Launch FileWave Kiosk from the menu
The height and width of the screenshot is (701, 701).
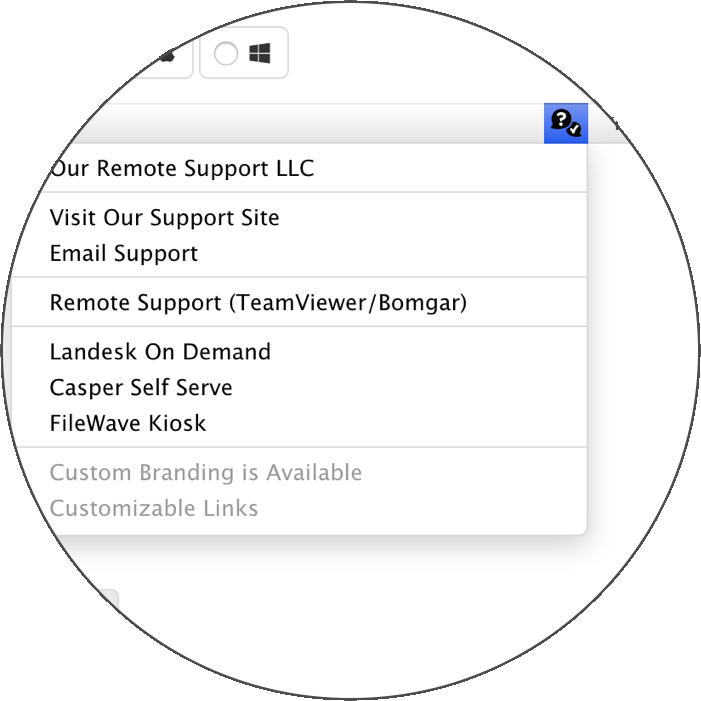click(128, 423)
